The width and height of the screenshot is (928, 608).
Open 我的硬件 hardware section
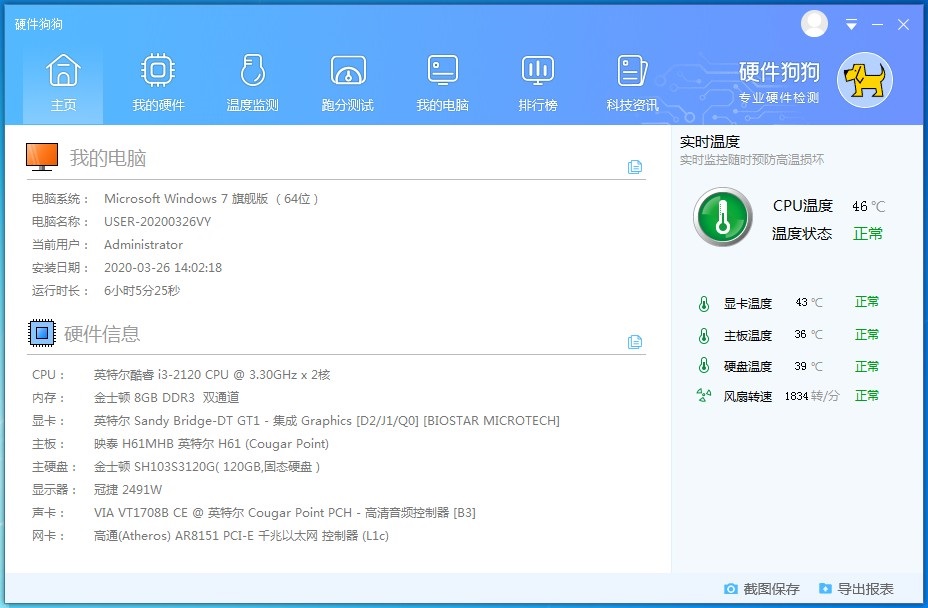(158, 82)
